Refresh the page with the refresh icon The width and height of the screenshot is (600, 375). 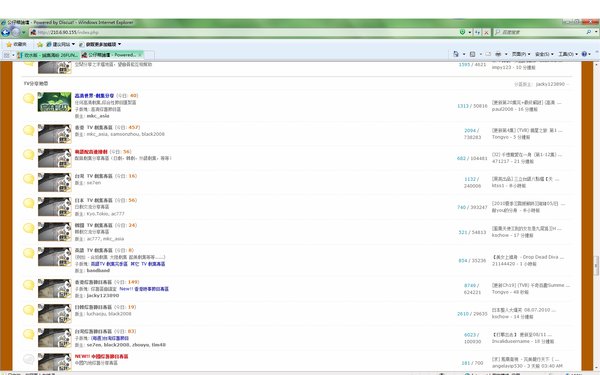(477, 33)
